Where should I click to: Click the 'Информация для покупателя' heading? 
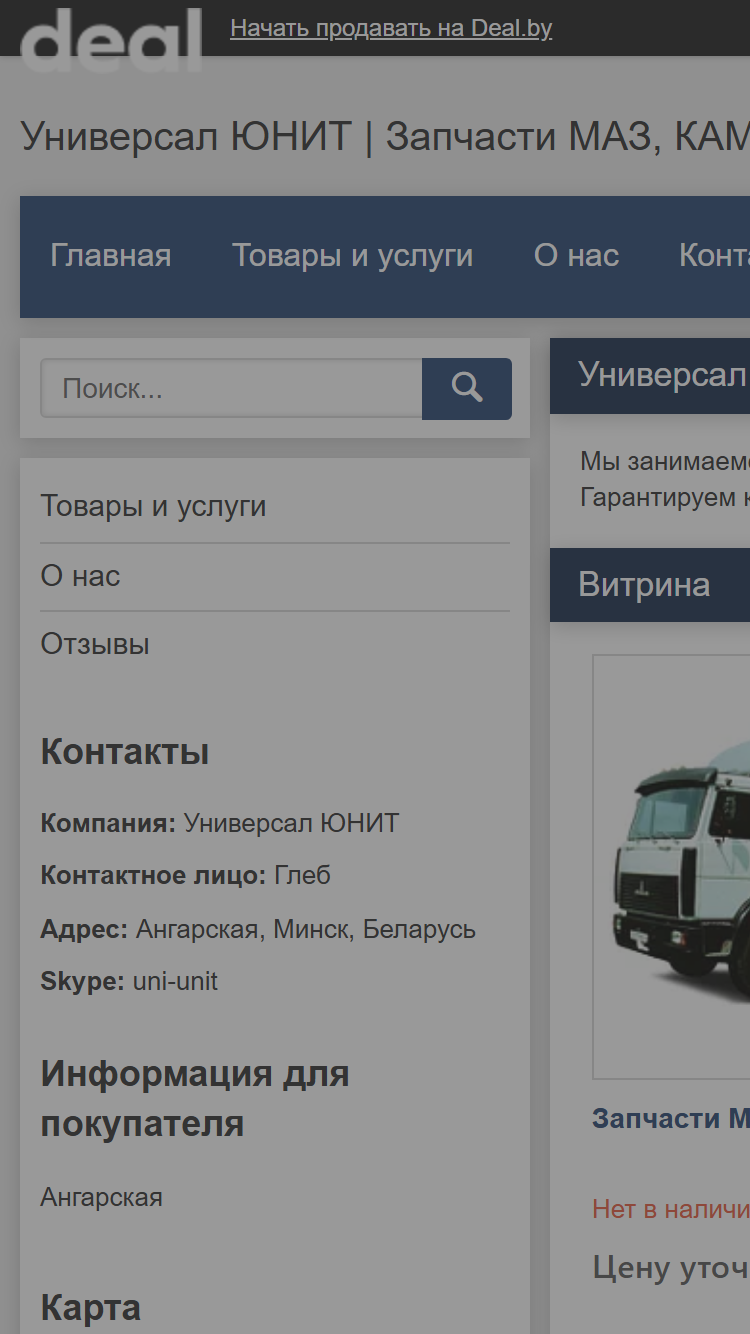(x=195, y=1099)
